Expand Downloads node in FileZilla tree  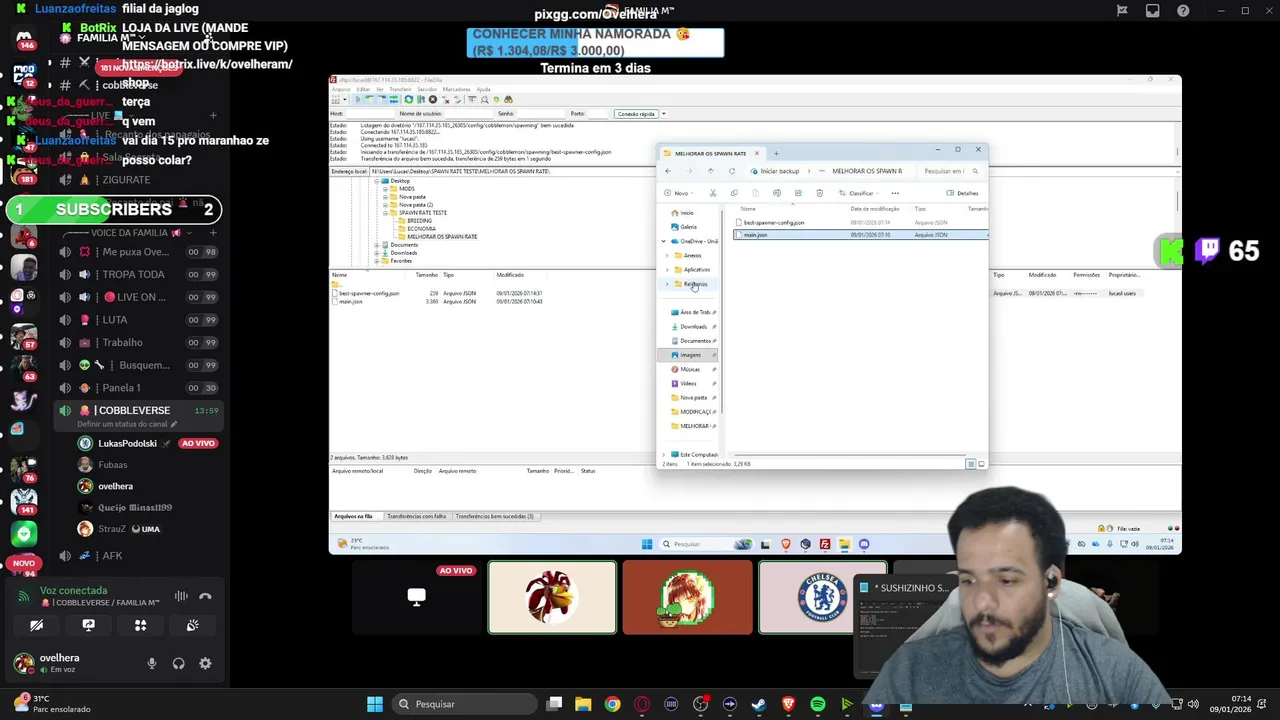(376, 253)
